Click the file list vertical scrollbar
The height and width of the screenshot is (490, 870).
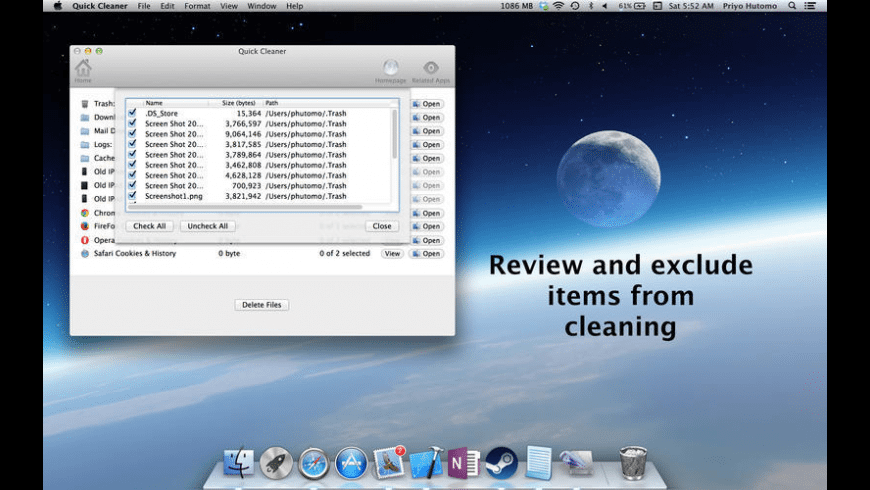(x=394, y=135)
